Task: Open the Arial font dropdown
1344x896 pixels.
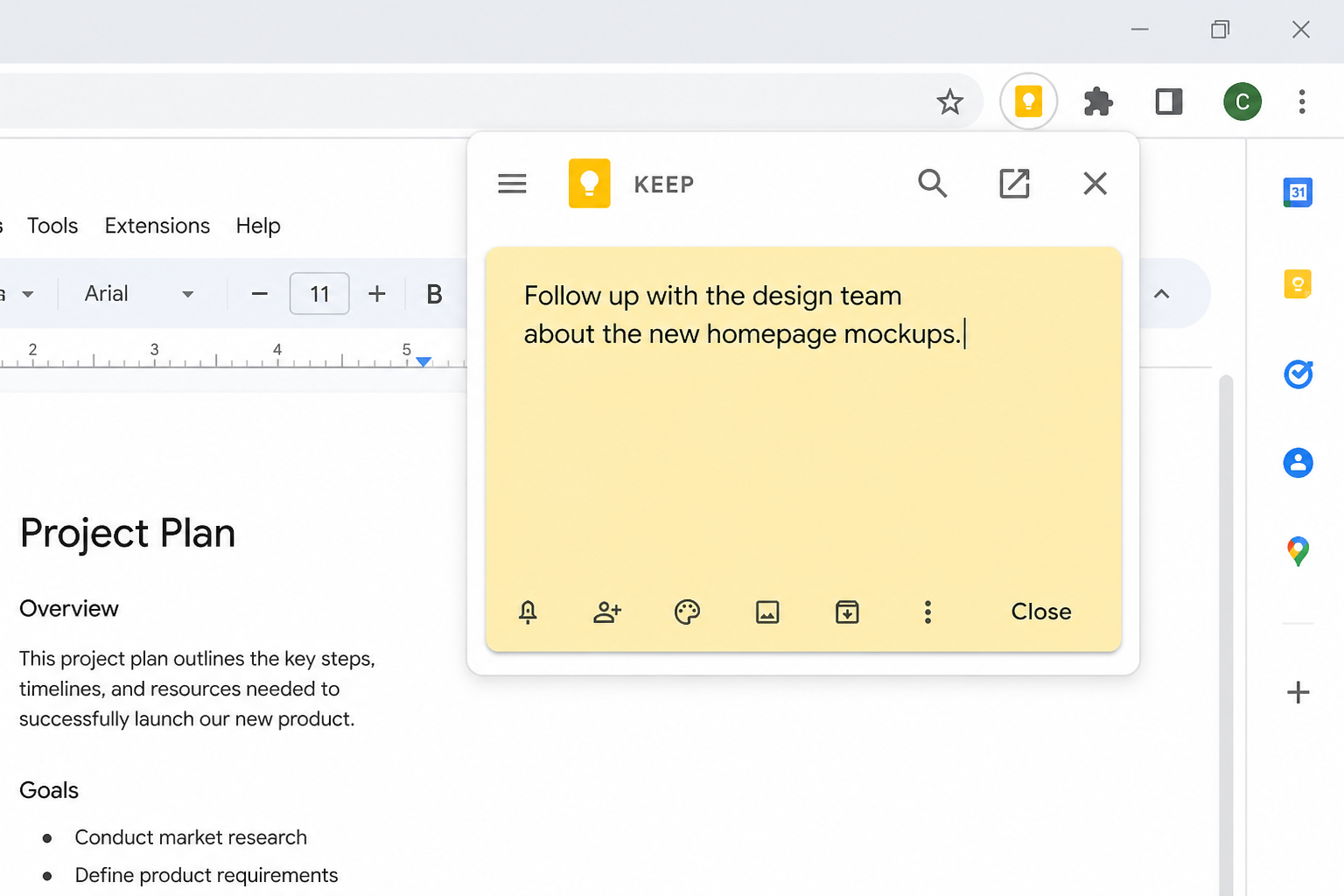Action: coord(139,294)
